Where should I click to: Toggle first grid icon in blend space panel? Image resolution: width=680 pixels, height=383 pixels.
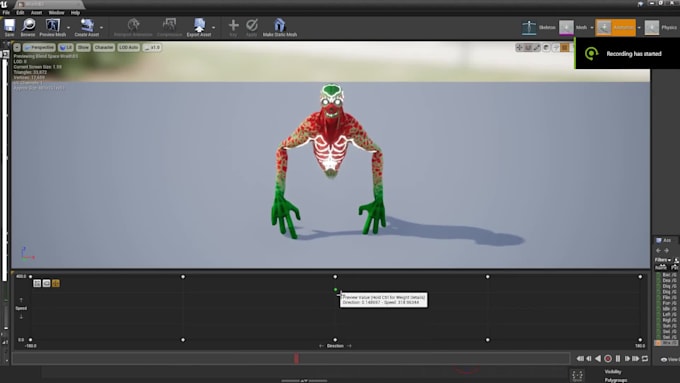(x=37, y=283)
